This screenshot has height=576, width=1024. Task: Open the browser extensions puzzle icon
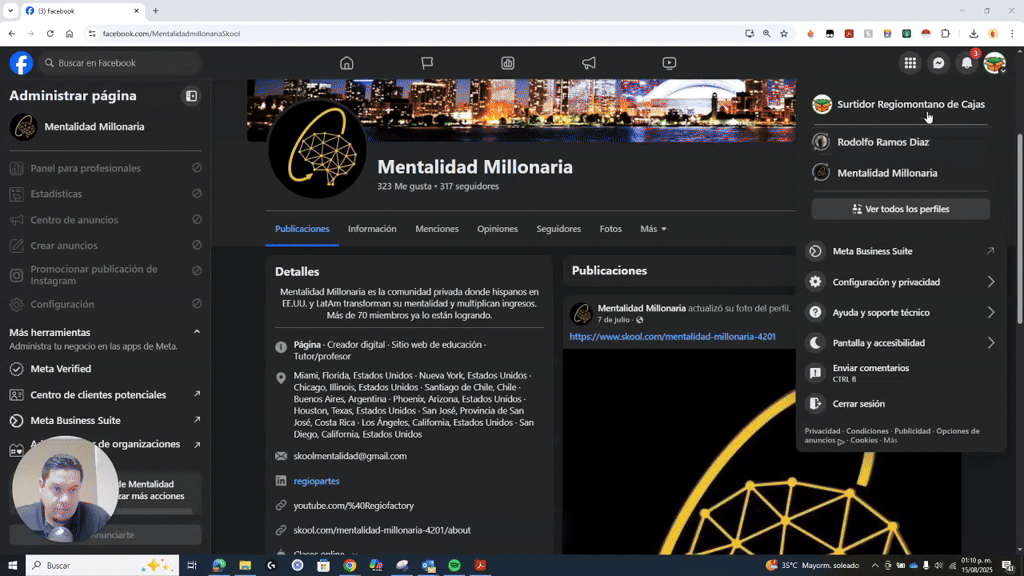tap(945, 33)
